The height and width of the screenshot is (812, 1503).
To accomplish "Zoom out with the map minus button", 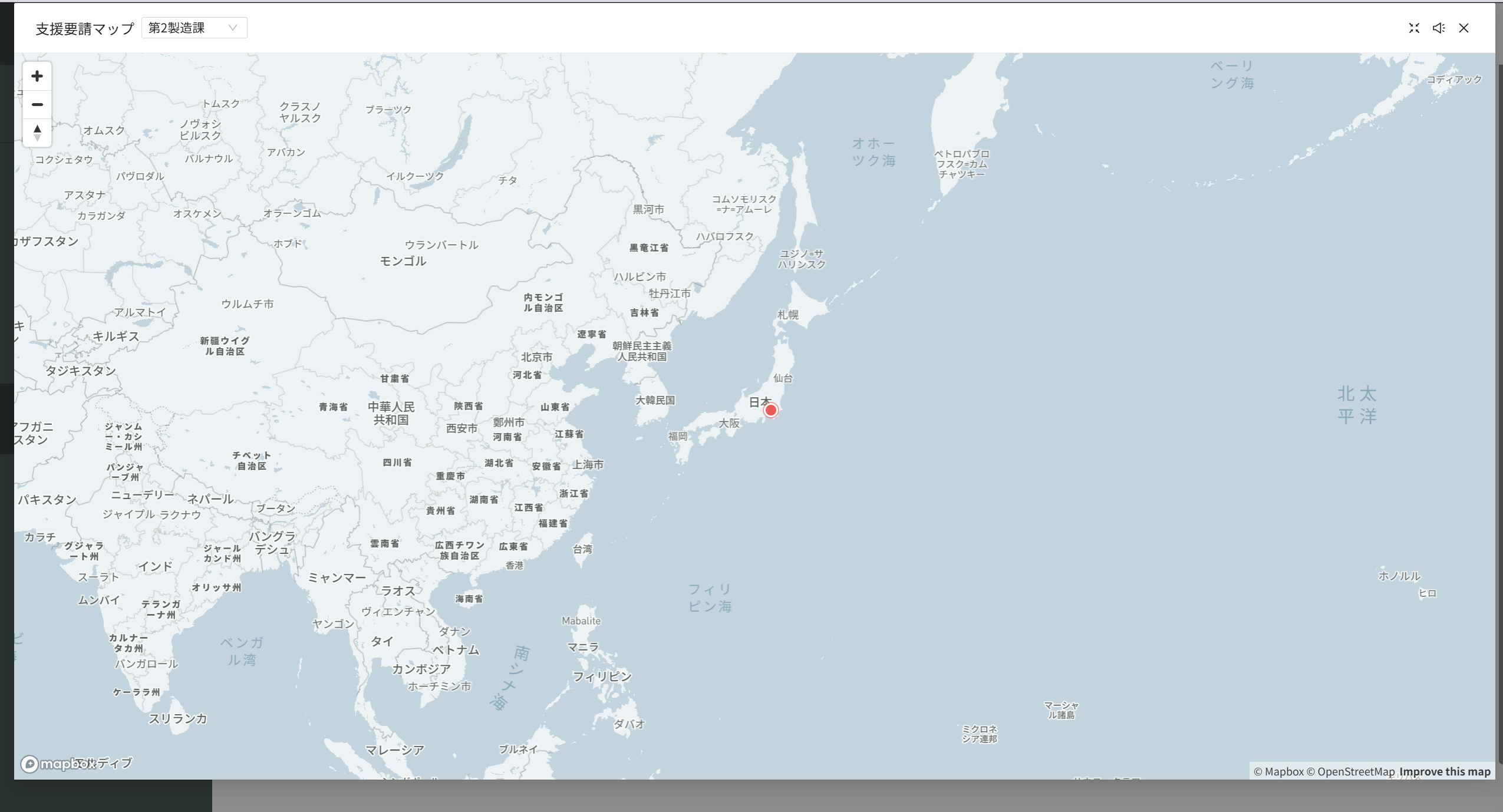I will 37,105.
